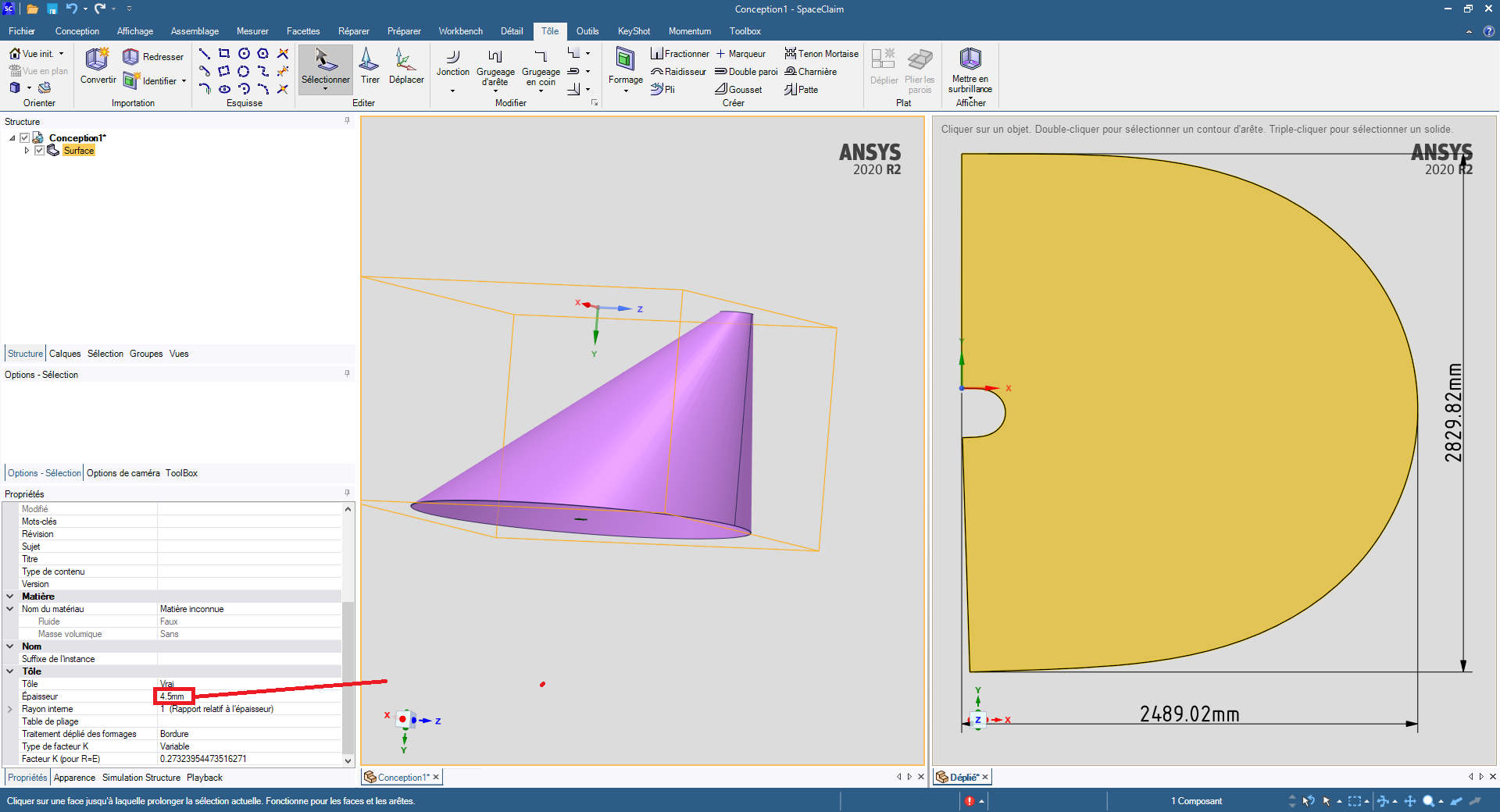This screenshot has height=812, width=1500.
Task: Close the Déplié document tab
Action: (x=985, y=777)
